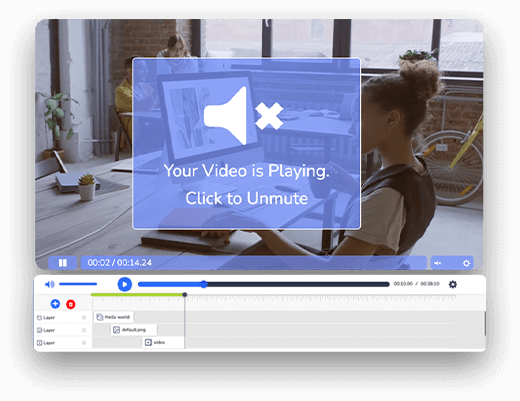Viewport: 520px width, 401px height.
Task: Click the blue play button in editor
Action: (125, 284)
